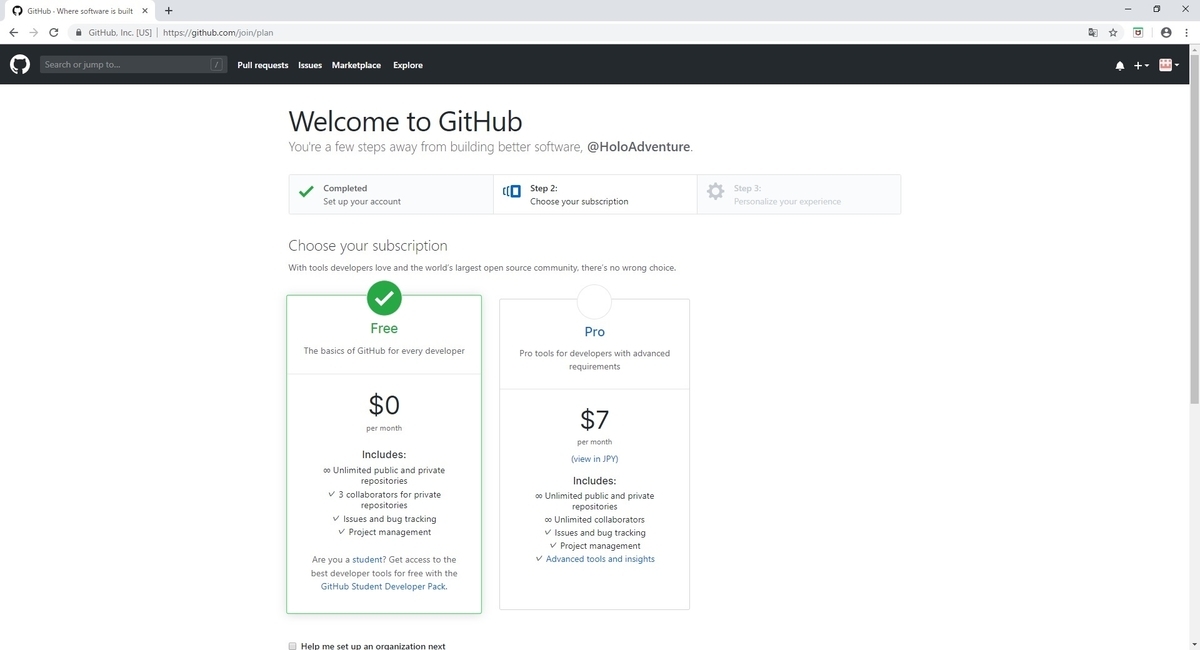The width and height of the screenshot is (1200, 650).
Task: Select the GitHub browser tab
Action: [x=80, y=10]
